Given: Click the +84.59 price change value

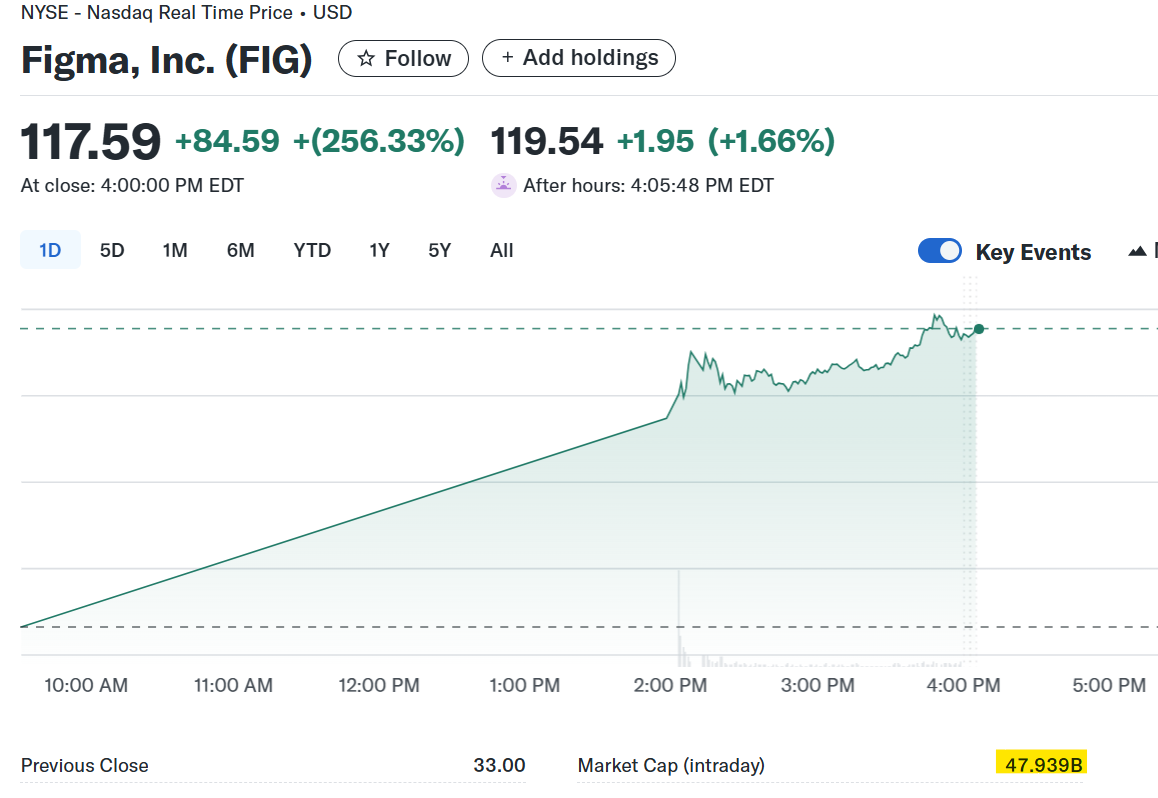Looking at the screenshot, I should pyautogui.click(x=227, y=141).
